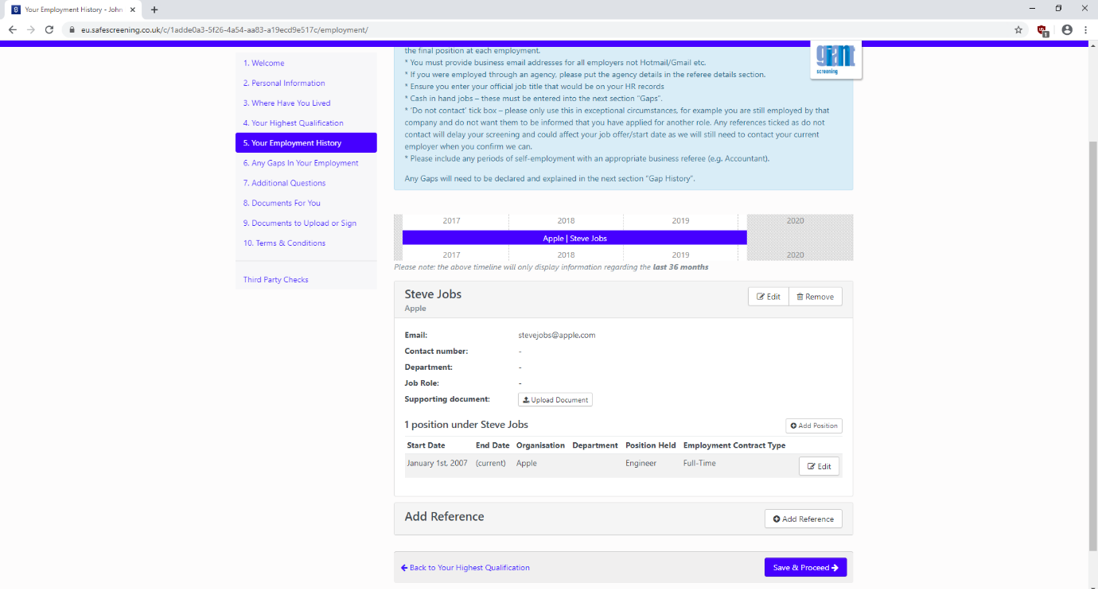Click the (current) end date cell
This screenshot has width=1098, height=589.
[x=490, y=463]
